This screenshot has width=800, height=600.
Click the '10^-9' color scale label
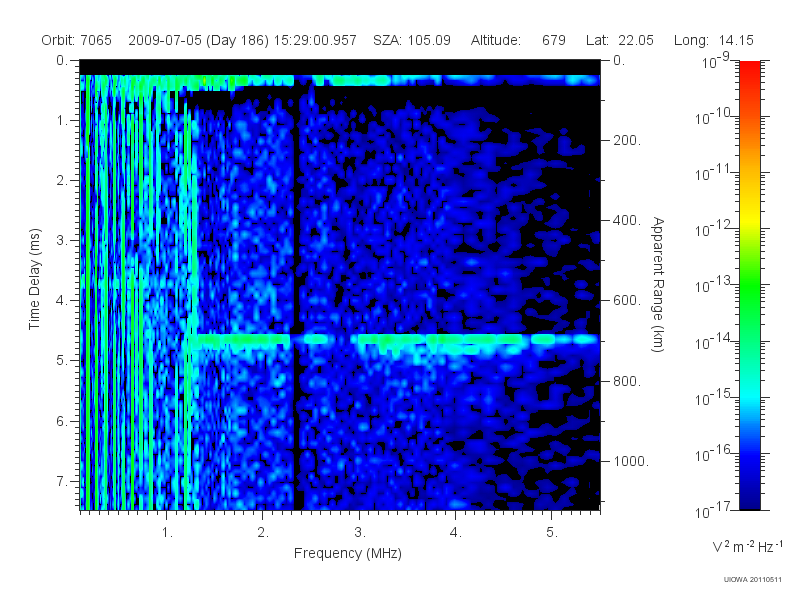pos(716,61)
